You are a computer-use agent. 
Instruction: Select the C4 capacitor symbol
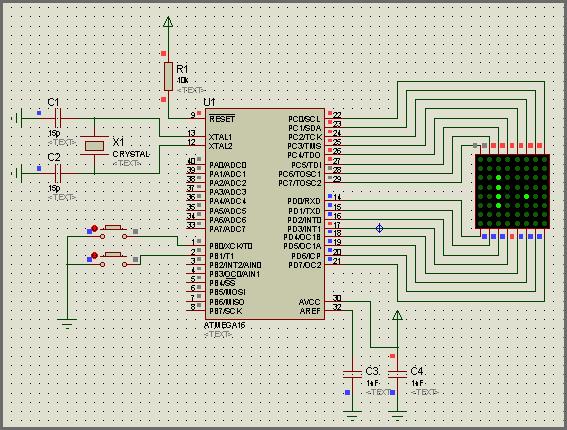coord(397,374)
